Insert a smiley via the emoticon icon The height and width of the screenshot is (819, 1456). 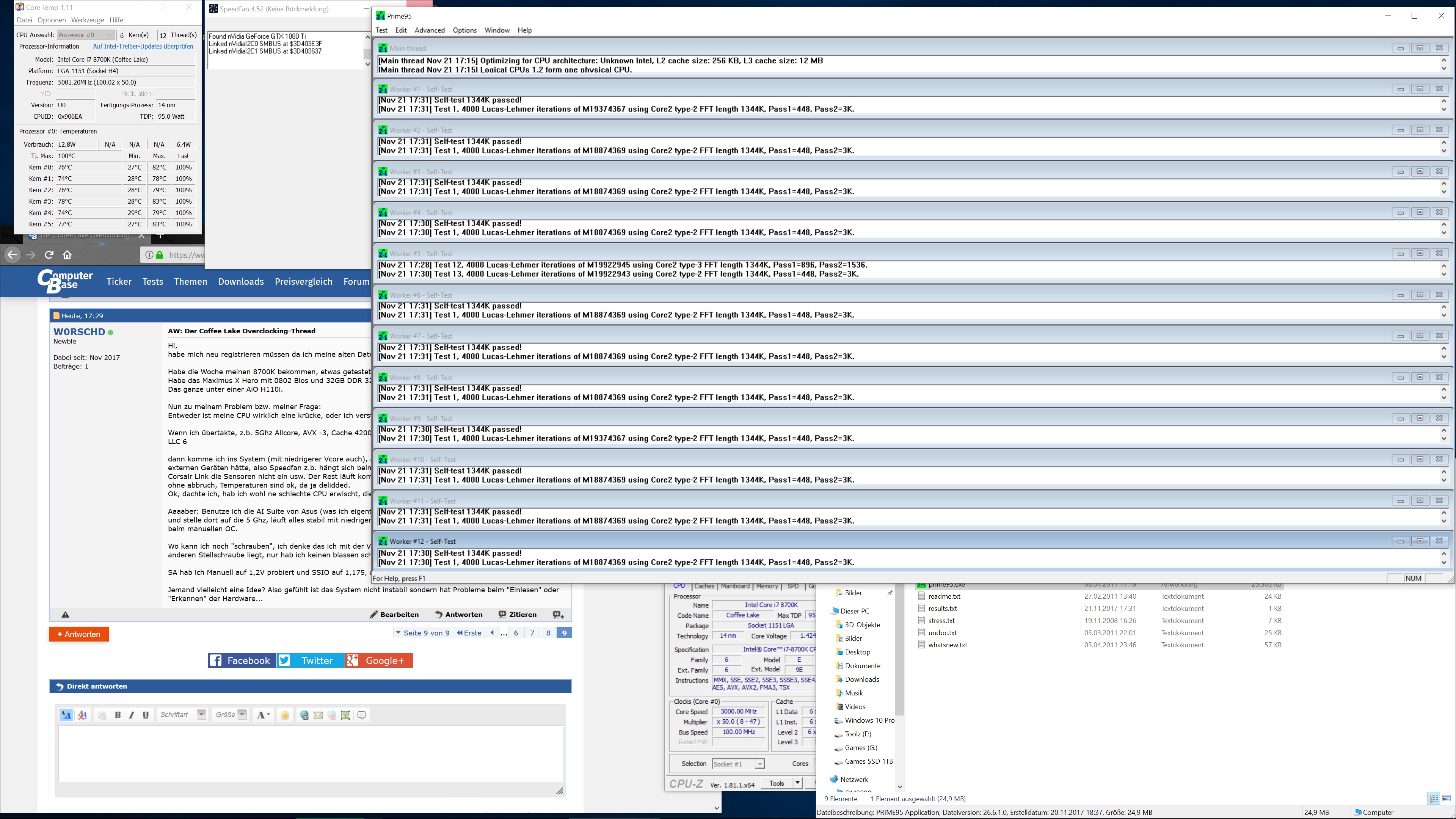click(285, 715)
